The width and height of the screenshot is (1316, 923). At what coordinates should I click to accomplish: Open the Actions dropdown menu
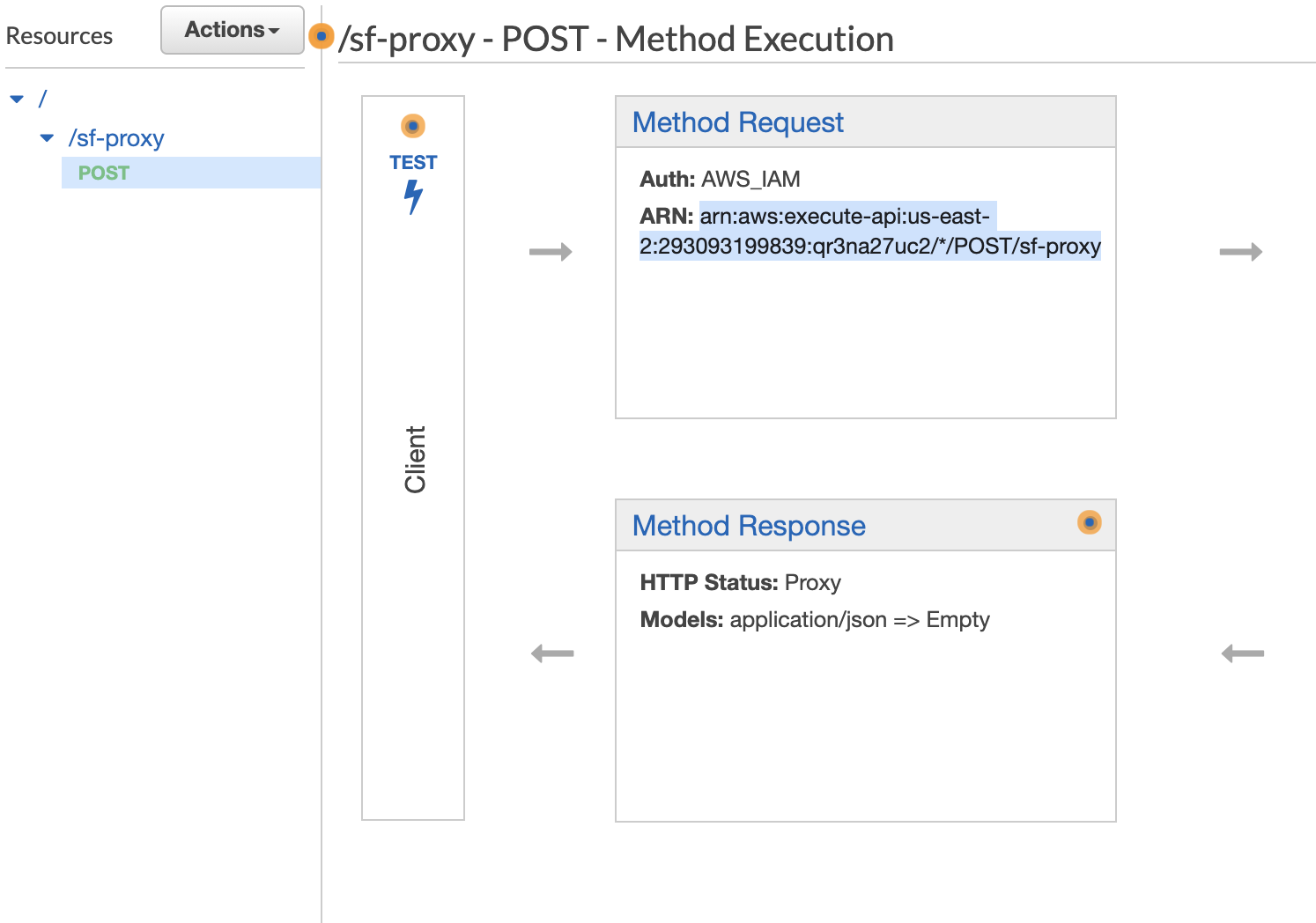click(x=232, y=30)
